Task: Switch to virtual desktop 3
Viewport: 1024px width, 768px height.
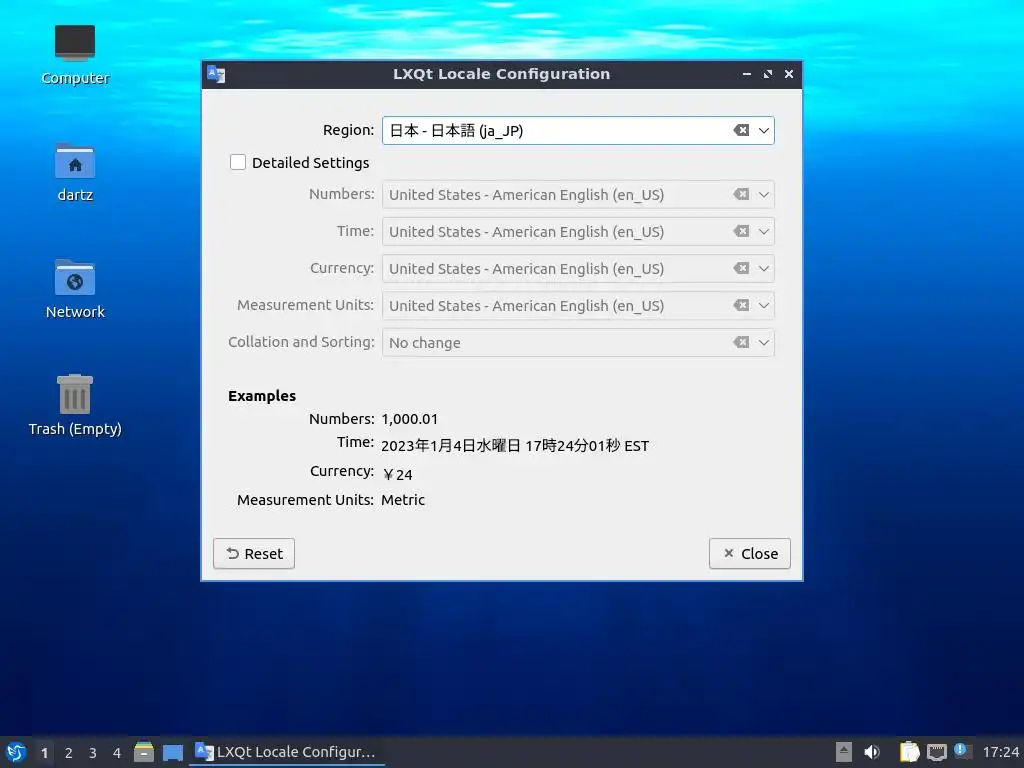Action: point(93,753)
